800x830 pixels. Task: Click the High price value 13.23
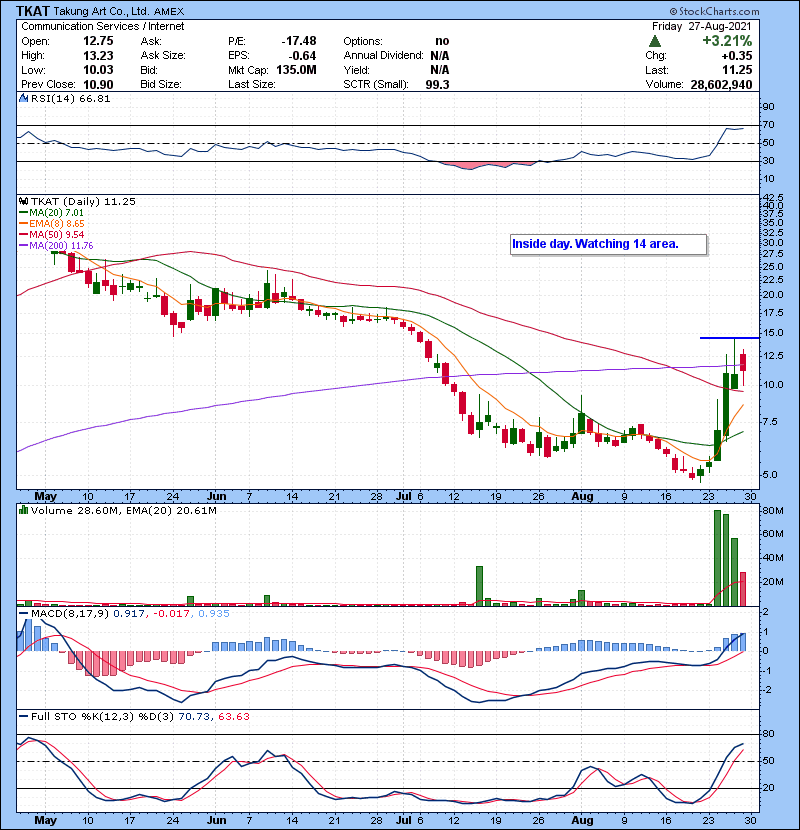pyautogui.click(x=98, y=56)
